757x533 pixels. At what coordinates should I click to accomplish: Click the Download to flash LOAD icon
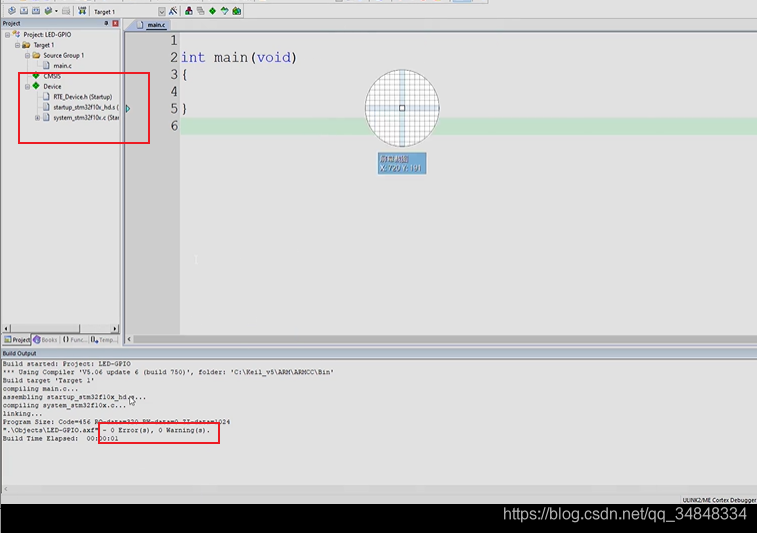tap(82, 11)
